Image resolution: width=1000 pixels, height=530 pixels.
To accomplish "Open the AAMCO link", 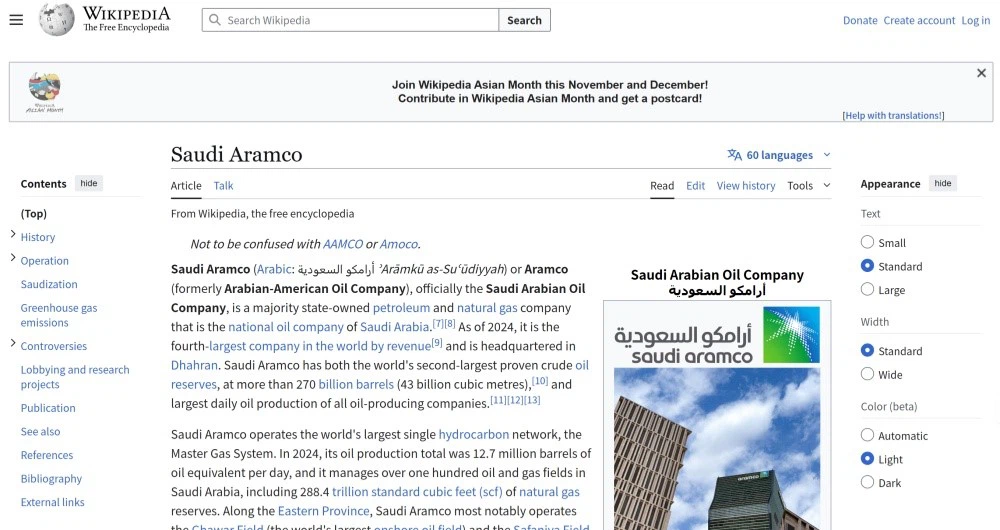I will (342, 244).
